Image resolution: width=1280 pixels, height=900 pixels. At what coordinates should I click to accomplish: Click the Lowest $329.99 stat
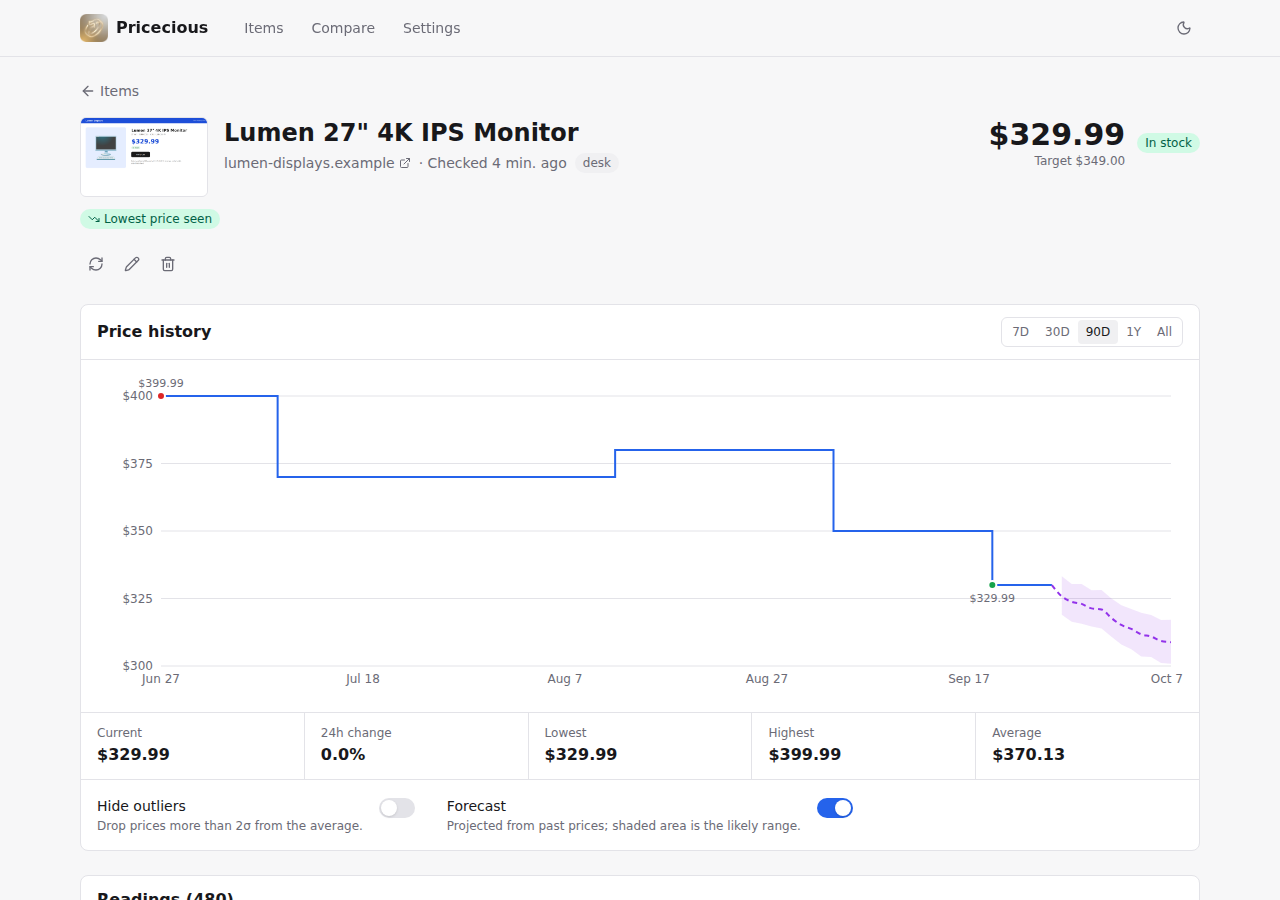(x=640, y=746)
